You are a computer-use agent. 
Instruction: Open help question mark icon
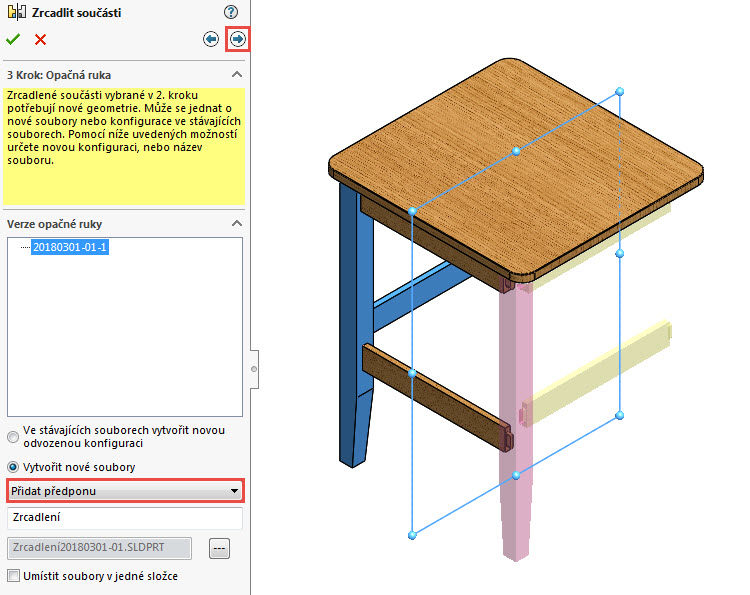[x=231, y=12]
